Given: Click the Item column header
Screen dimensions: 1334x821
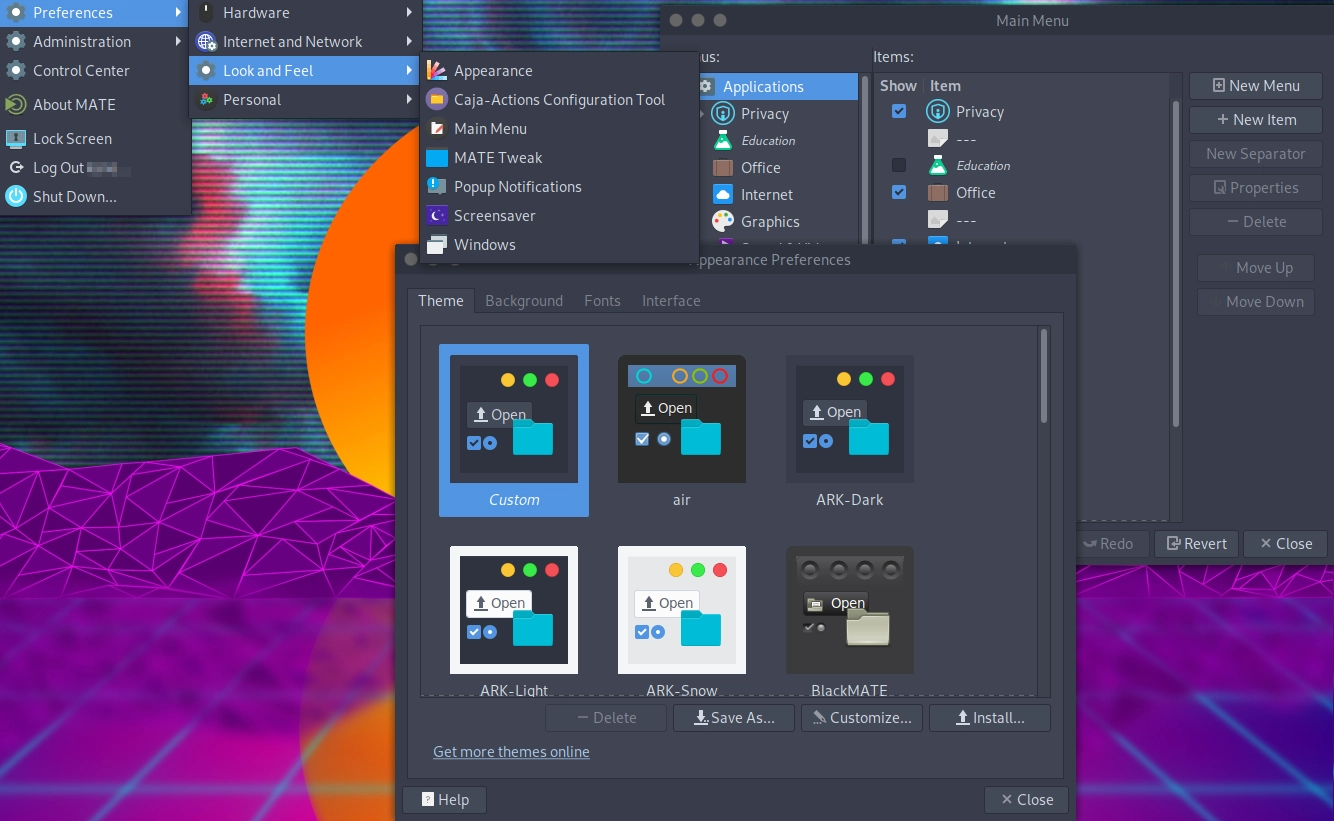Looking at the screenshot, I should pos(945,86).
